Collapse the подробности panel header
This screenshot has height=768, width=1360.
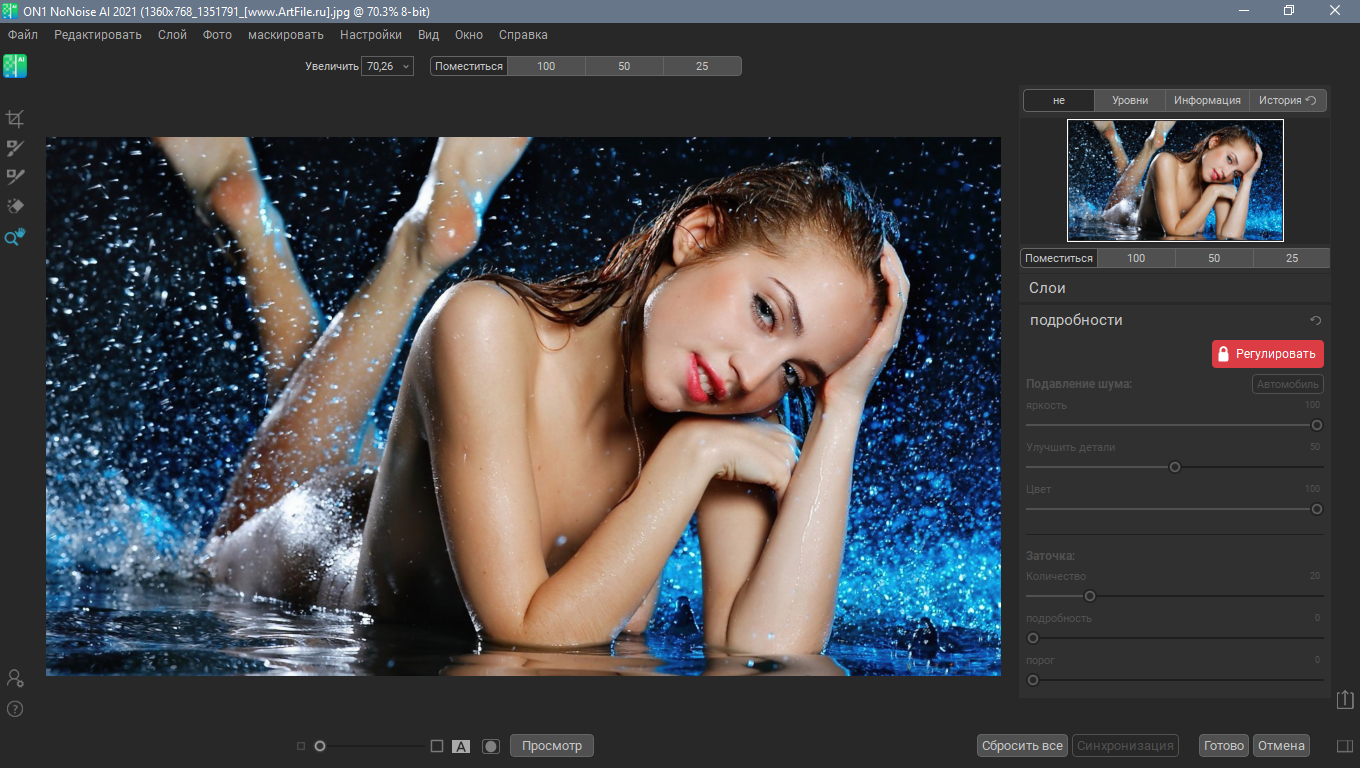click(x=1175, y=320)
